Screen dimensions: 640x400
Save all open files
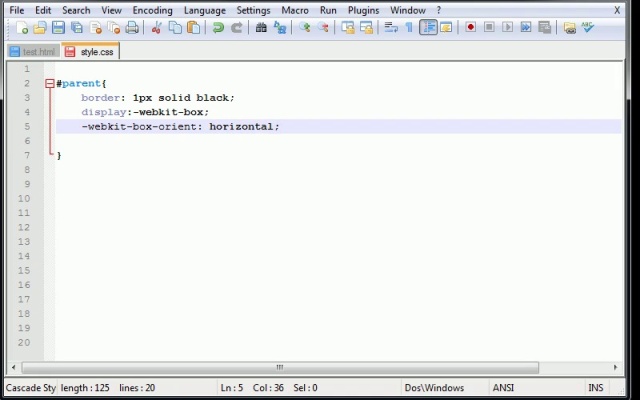pyautogui.click(x=77, y=28)
